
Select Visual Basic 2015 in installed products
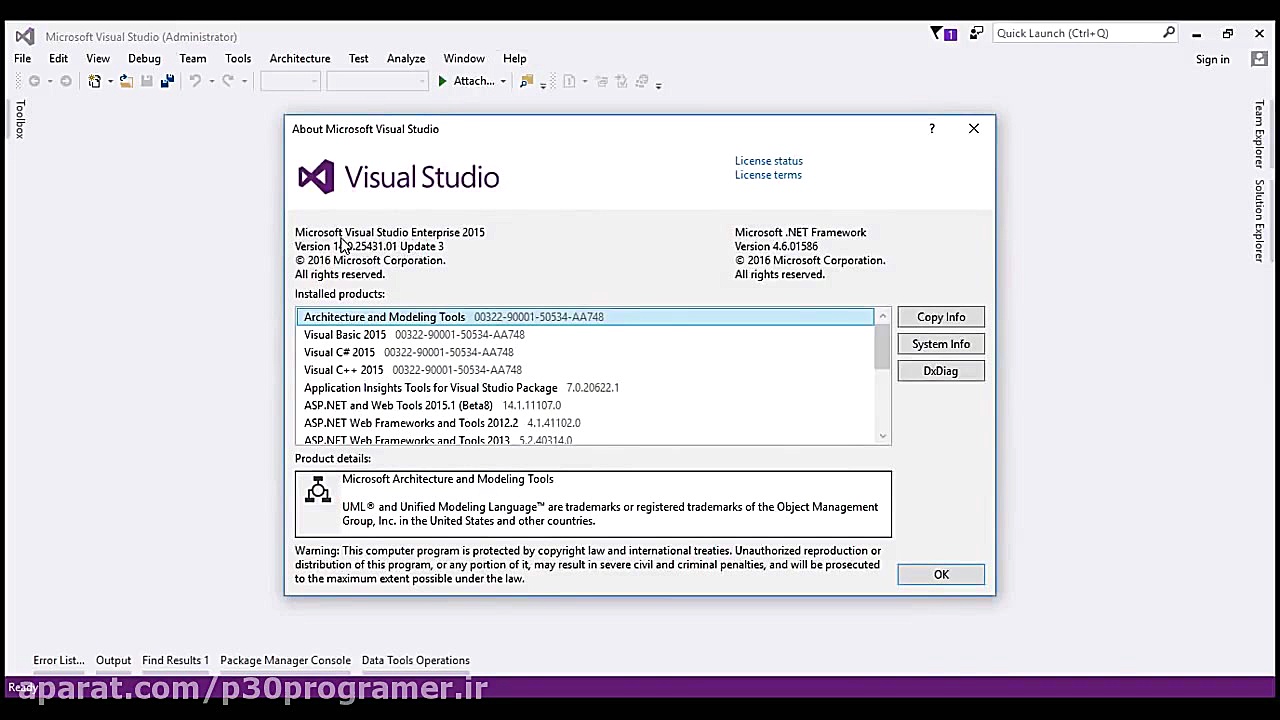585,335
